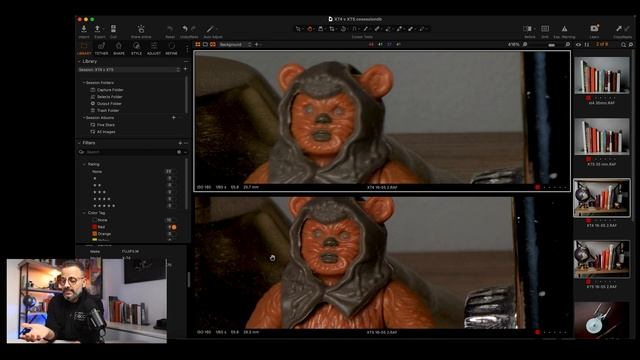
Task: Click the Redo arrow icon
Action: click(193, 29)
